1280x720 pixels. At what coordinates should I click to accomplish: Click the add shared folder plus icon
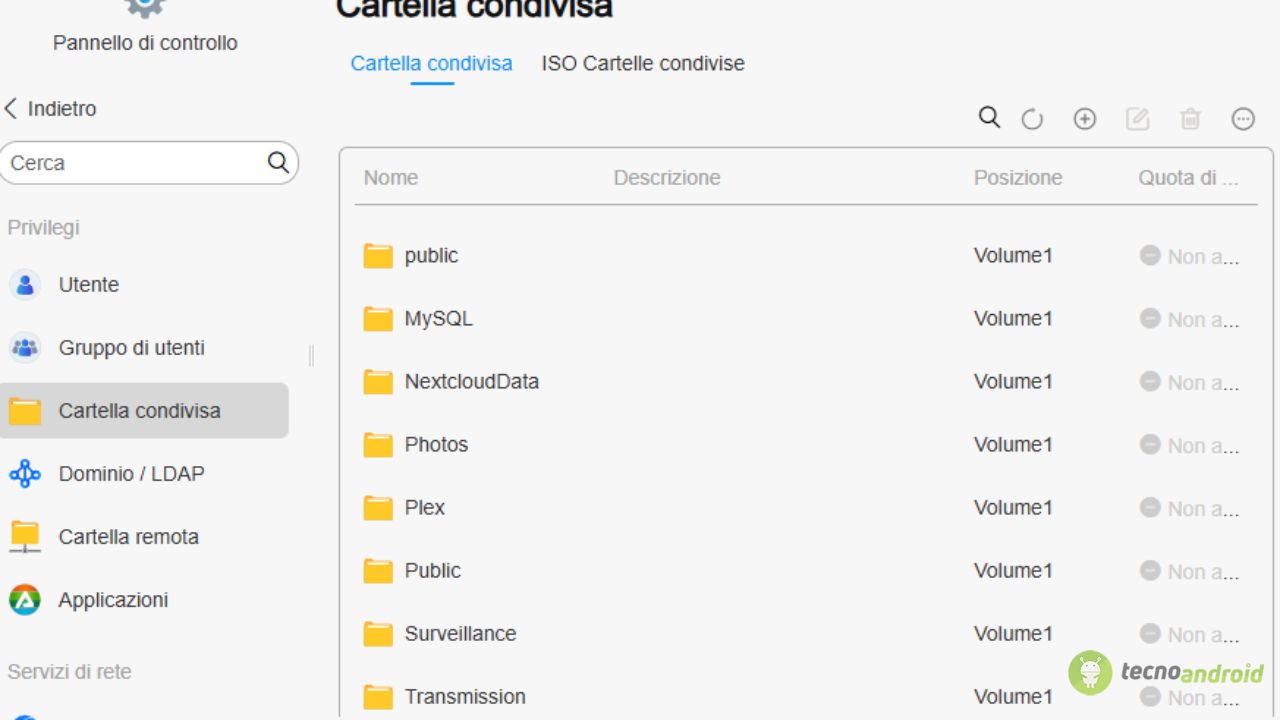tap(1085, 120)
